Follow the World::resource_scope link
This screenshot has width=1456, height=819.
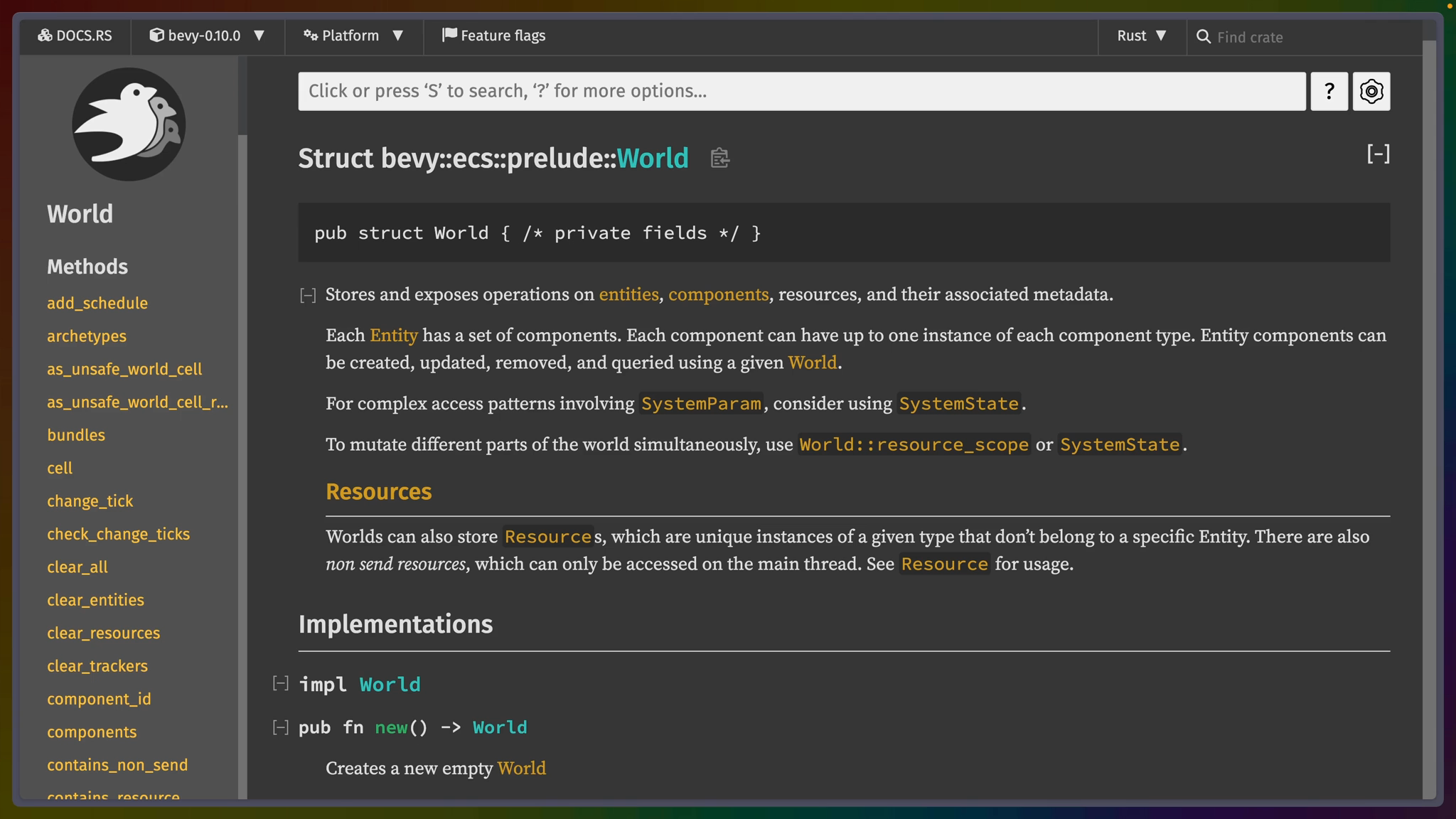click(x=914, y=445)
